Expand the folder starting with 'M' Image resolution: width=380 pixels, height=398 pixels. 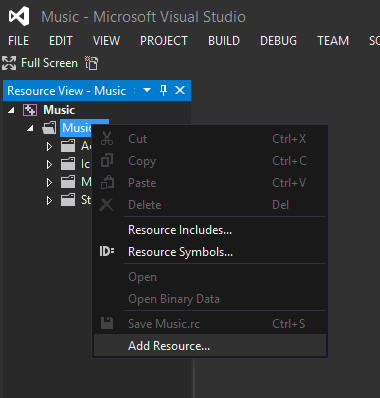[x=49, y=182]
